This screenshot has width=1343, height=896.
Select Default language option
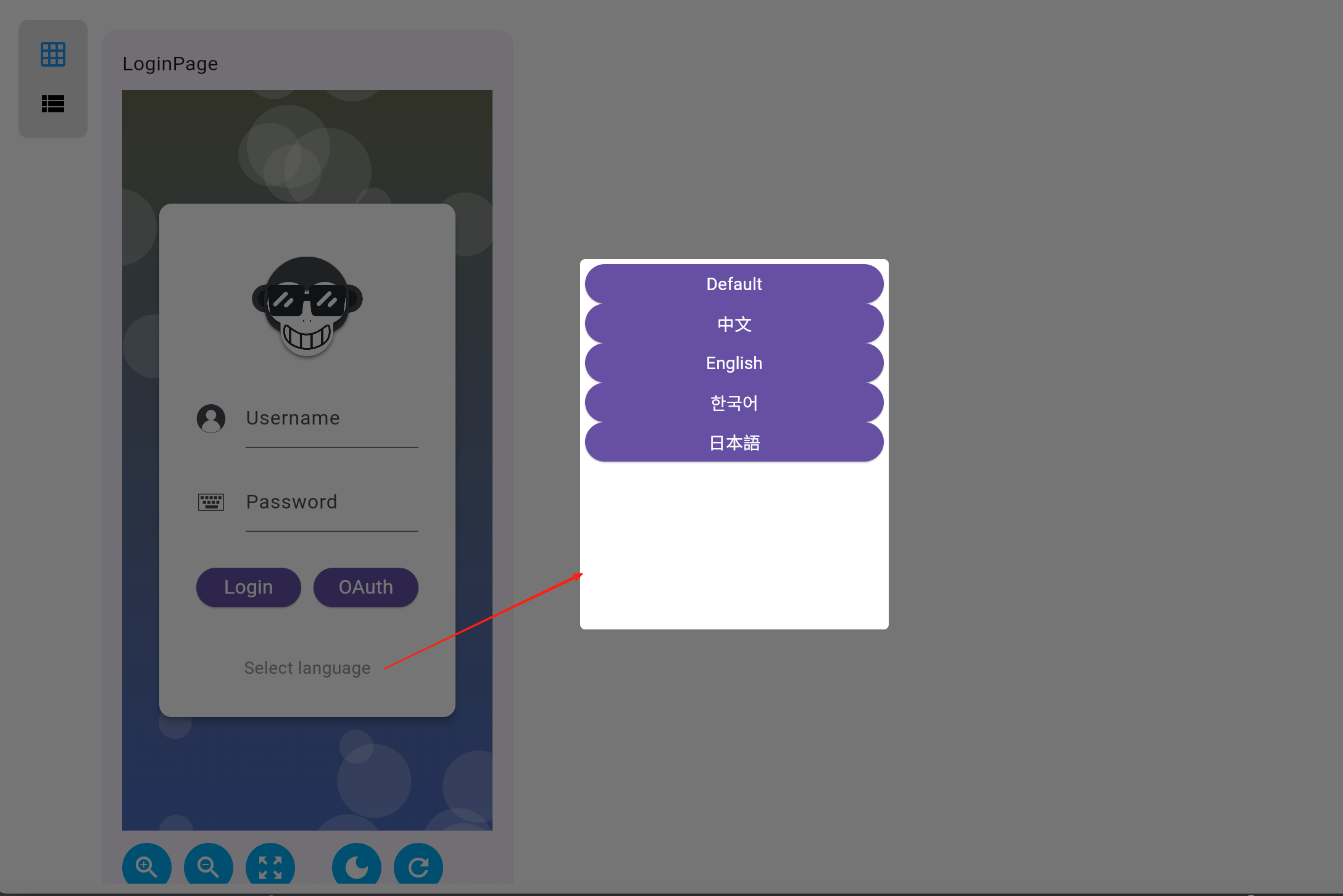734,284
